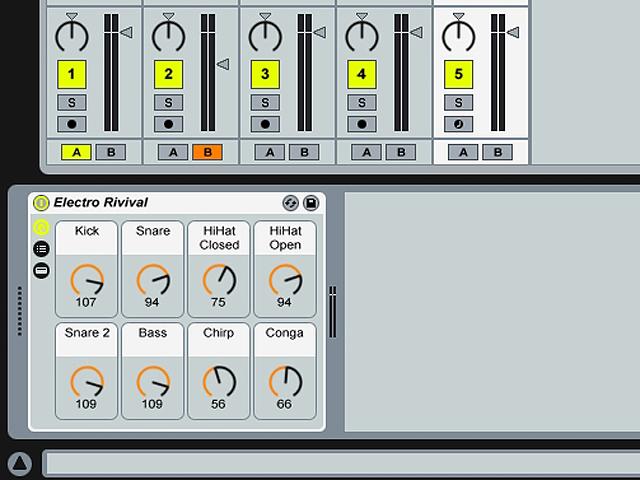The width and height of the screenshot is (640, 480).
Task: Click the Kick macro knob
Action: 87,280
